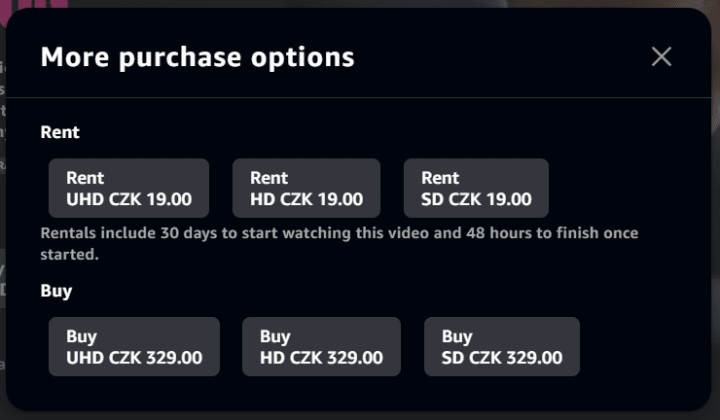The image size is (720, 420).
Task: Click the Rent HD CZK 19.00 button
Action: [306, 188]
